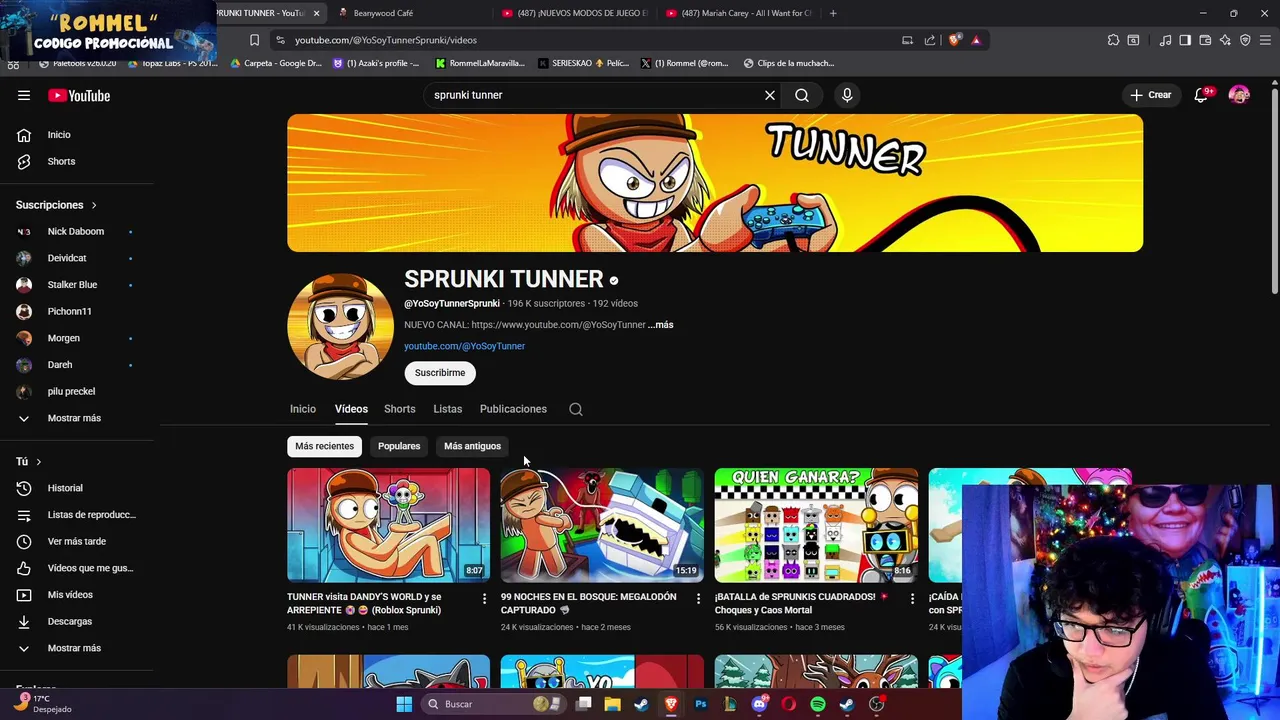1280x720 pixels.
Task: Click the SPRUNKI TUNNER channel avatar
Action: point(340,327)
